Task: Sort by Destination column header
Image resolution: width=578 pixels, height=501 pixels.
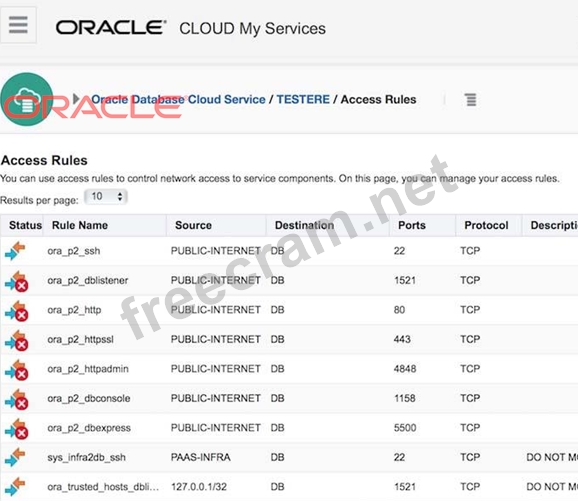Action: (304, 225)
